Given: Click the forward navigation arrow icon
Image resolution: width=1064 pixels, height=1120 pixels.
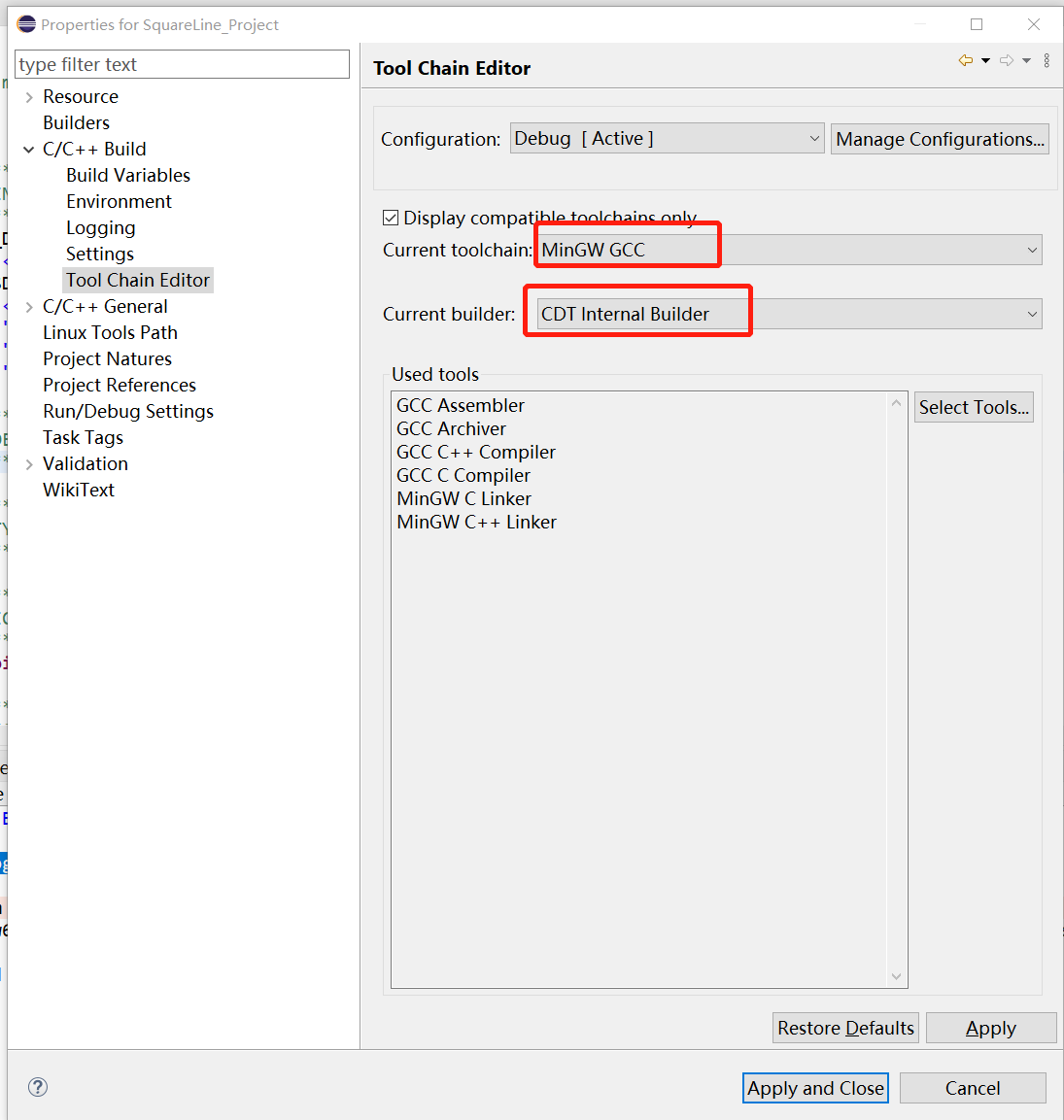Looking at the screenshot, I should click(x=1007, y=61).
